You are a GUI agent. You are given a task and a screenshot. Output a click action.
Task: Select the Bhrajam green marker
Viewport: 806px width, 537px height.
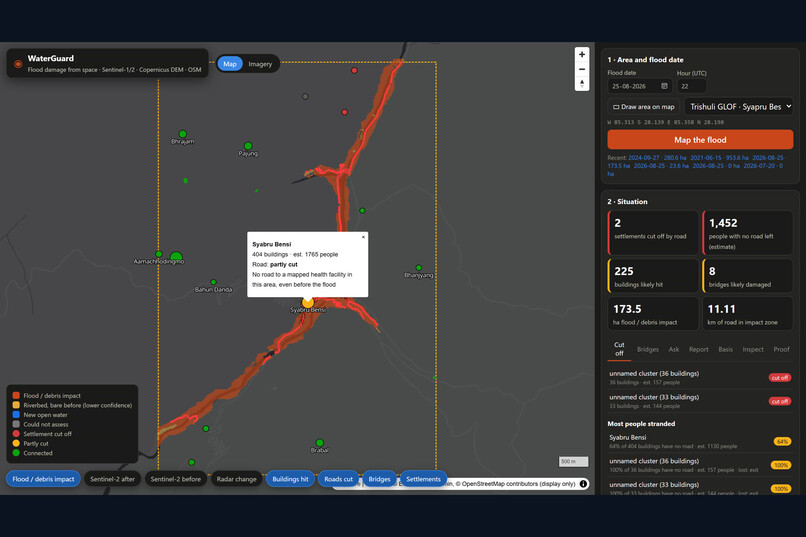182,134
